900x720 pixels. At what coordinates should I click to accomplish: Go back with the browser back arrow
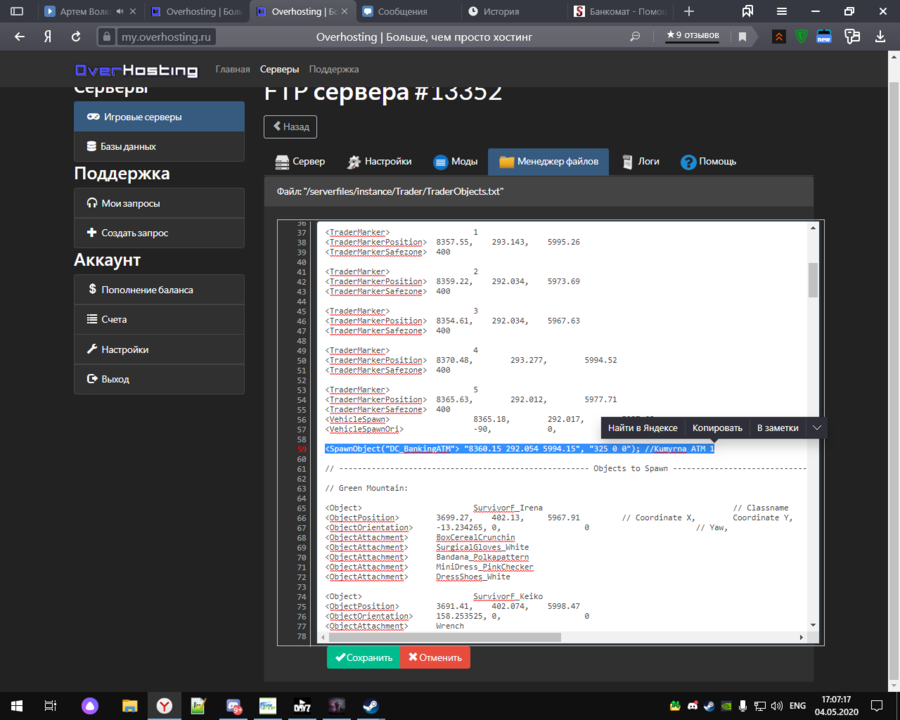(x=20, y=37)
